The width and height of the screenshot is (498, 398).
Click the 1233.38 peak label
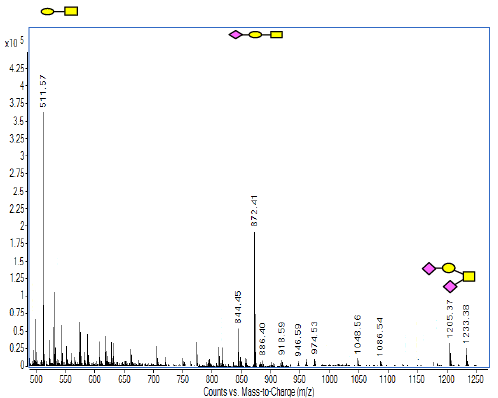tap(466, 324)
